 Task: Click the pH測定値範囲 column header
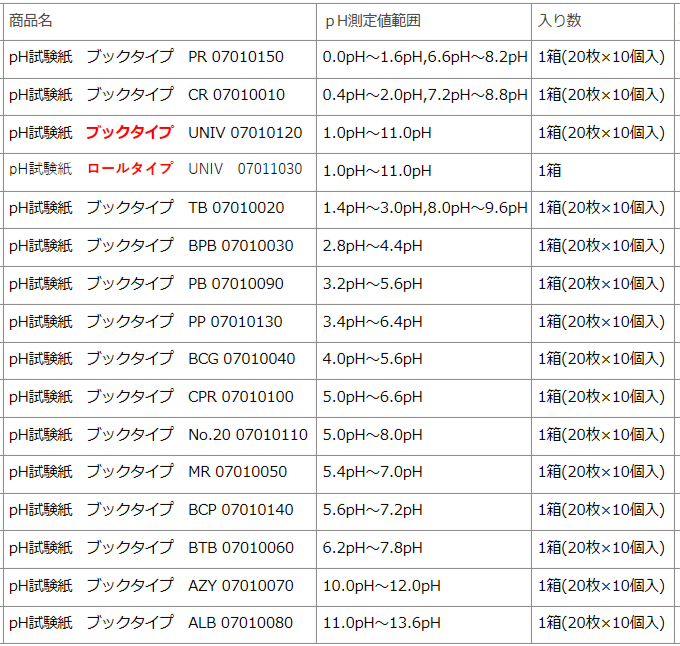click(x=373, y=20)
